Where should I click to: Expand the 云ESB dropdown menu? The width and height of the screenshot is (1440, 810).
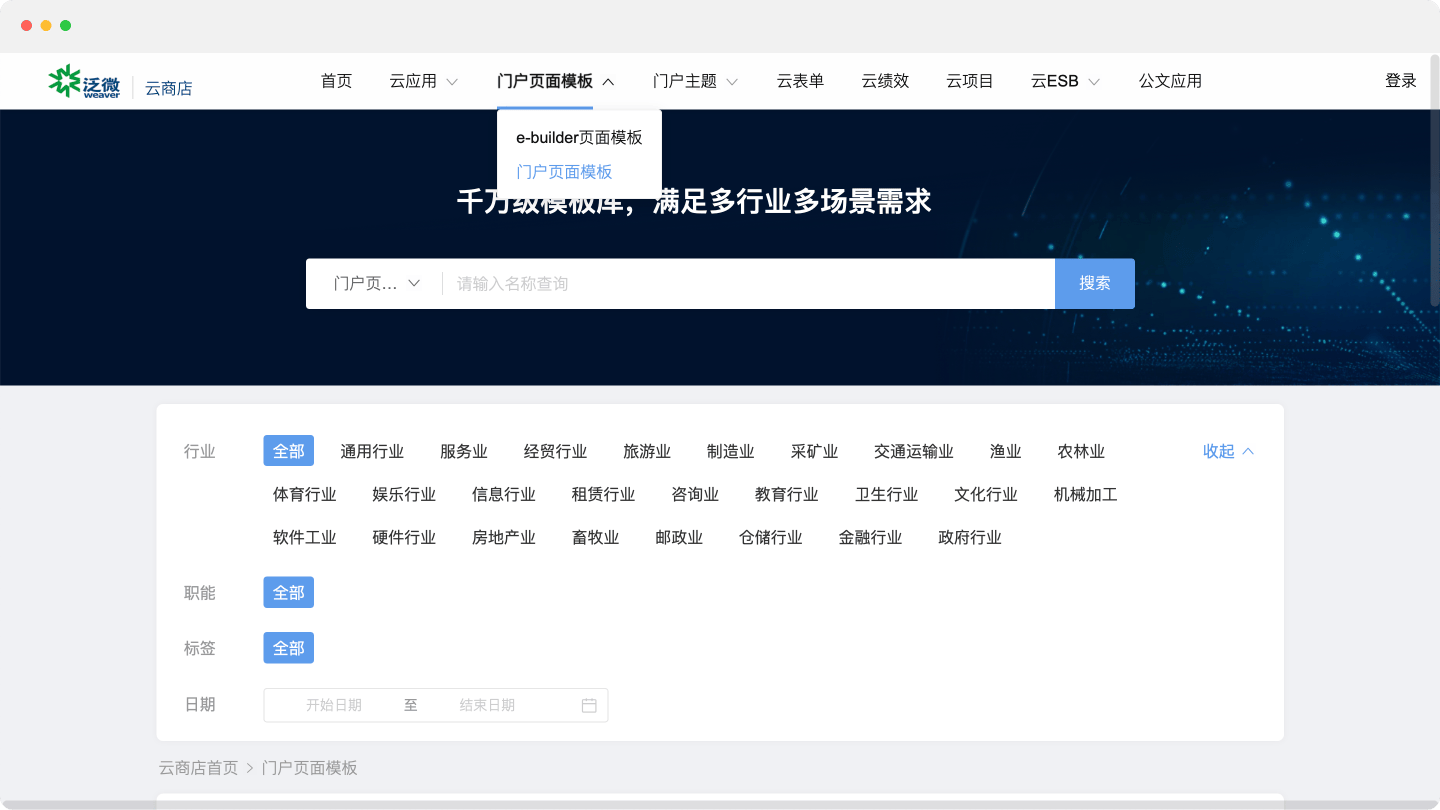tap(1066, 81)
